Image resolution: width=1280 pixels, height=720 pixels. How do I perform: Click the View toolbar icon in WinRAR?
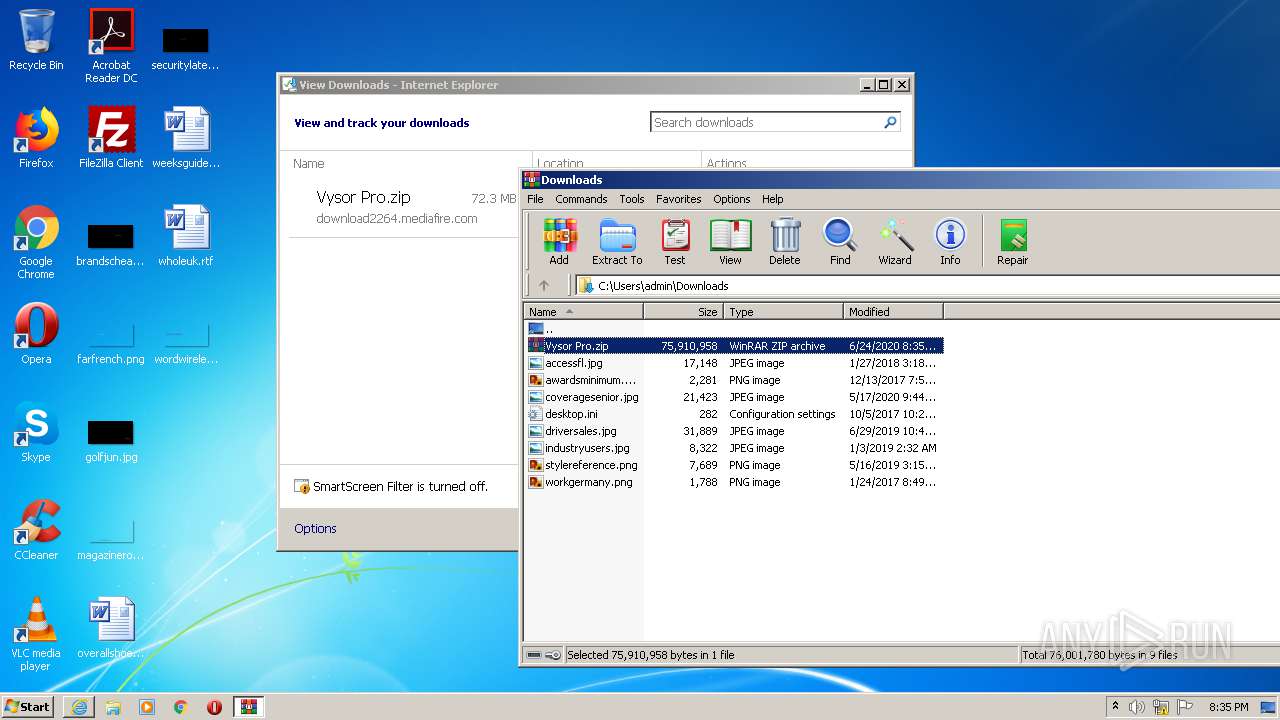(x=731, y=242)
